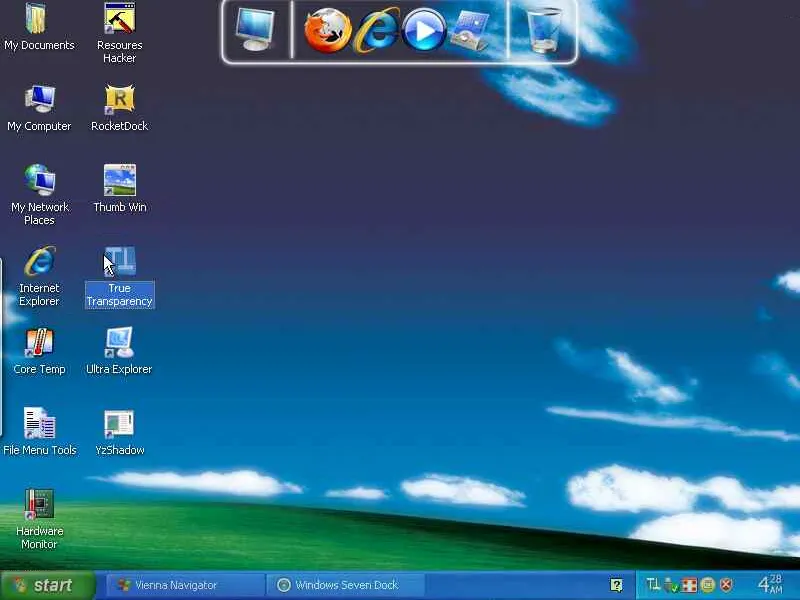The width and height of the screenshot is (800, 600).
Task: Click the red and white squares tray icon
Action: (689, 585)
